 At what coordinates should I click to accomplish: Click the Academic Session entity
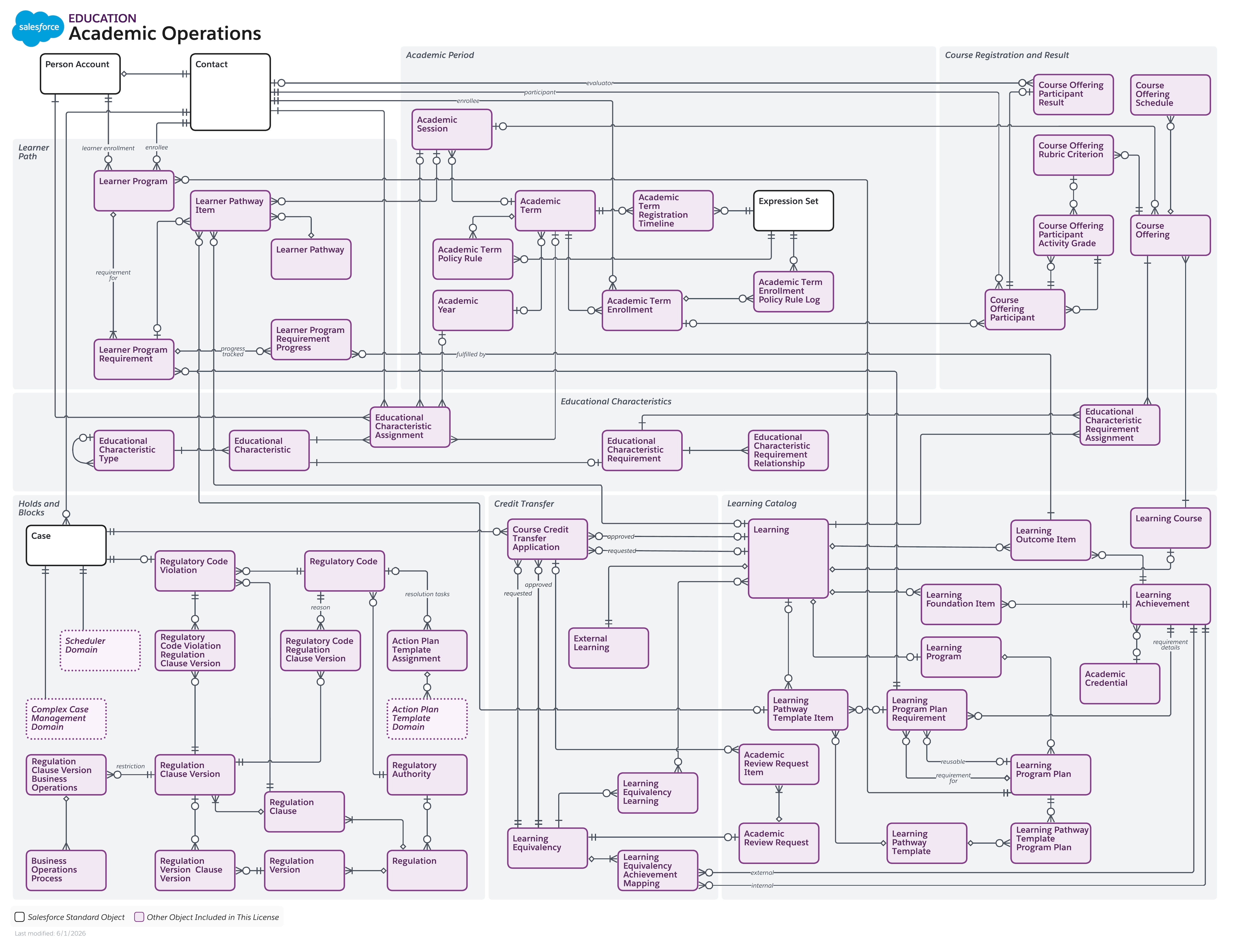pyautogui.click(x=452, y=129)
